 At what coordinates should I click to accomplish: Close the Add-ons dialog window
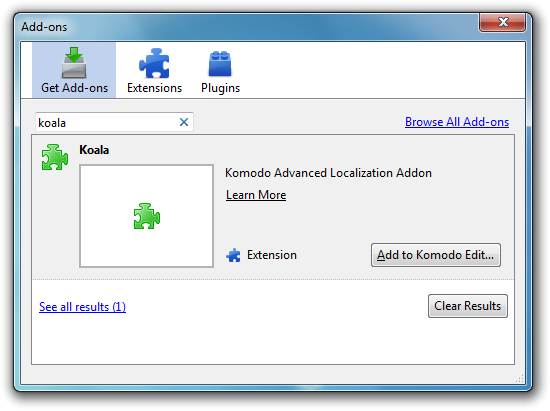tap(502, 22)
